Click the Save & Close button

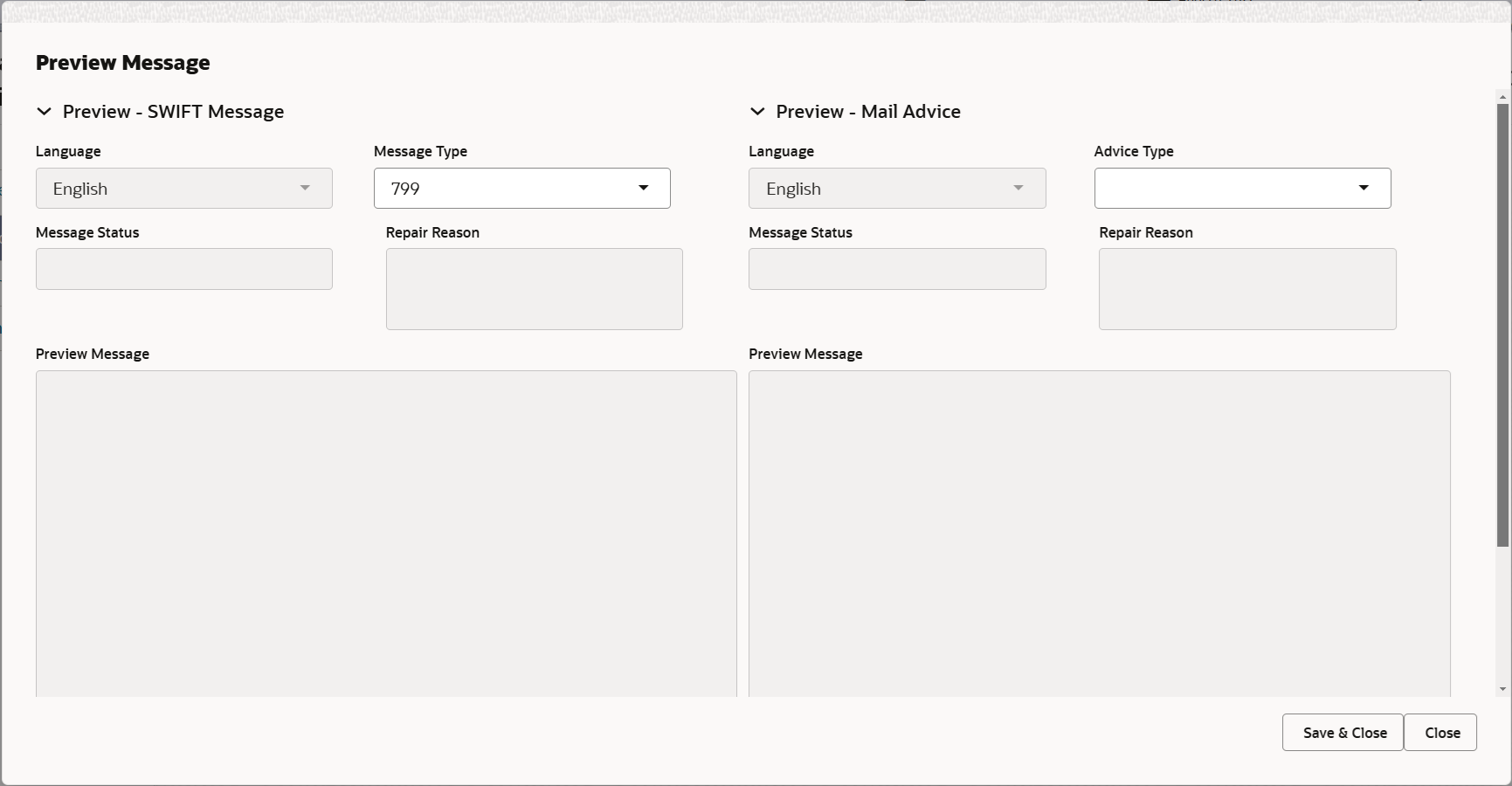point(1343,733)
